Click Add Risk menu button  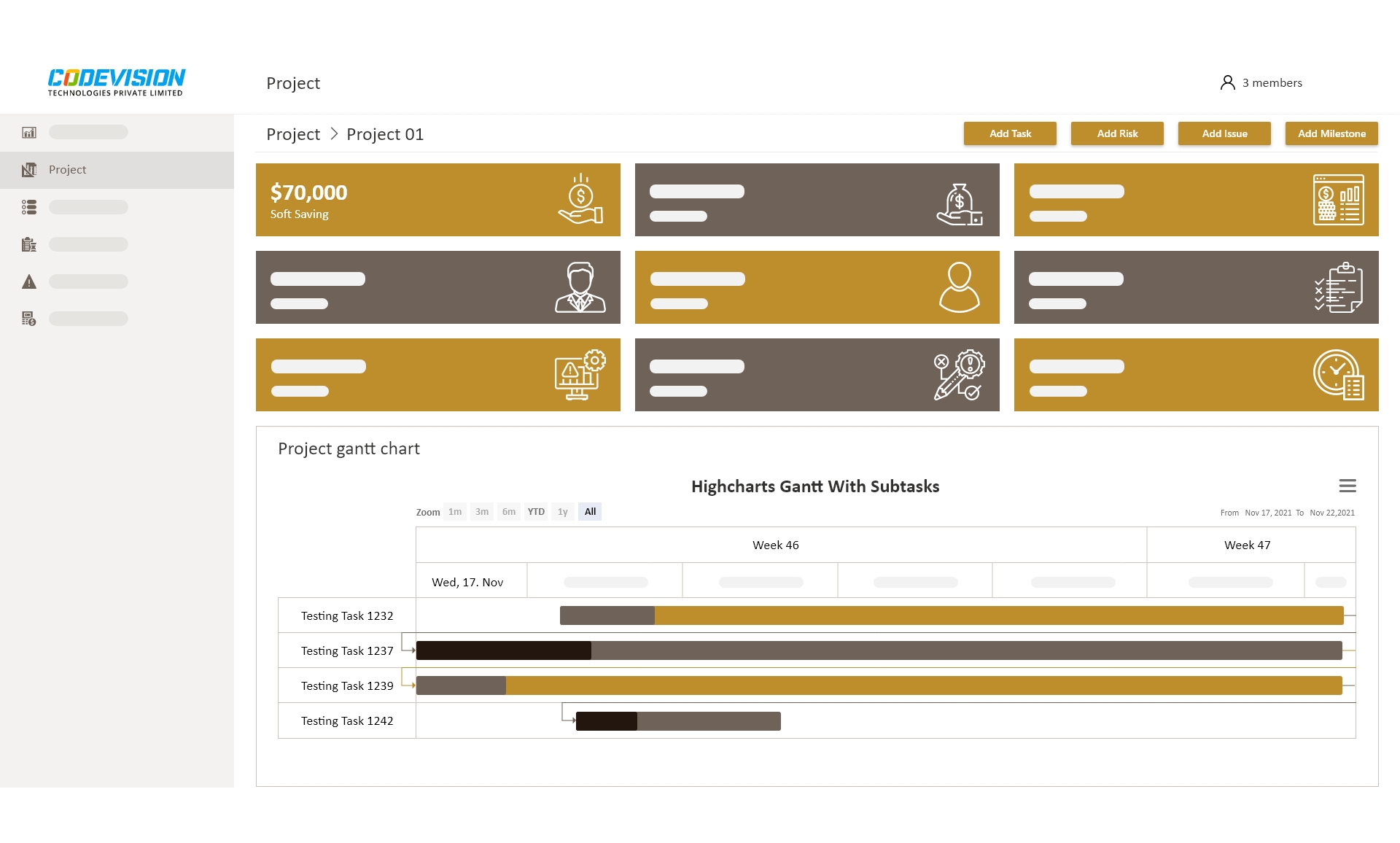[1117, 132]
